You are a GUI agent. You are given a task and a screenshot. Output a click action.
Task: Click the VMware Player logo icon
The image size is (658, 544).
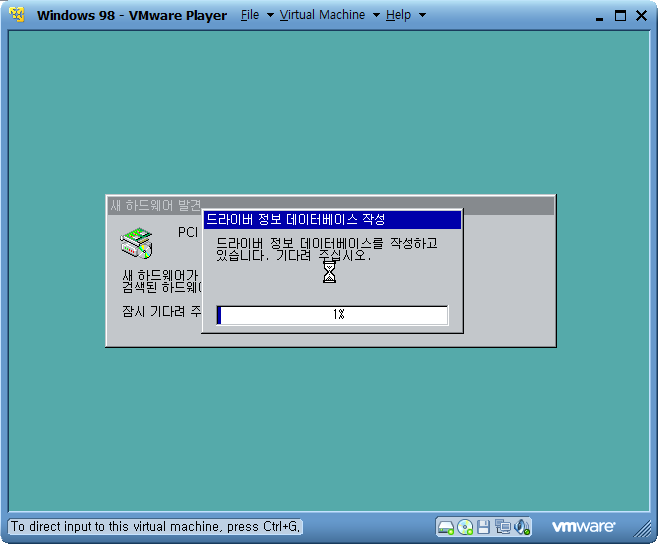(x=17, y=15)
